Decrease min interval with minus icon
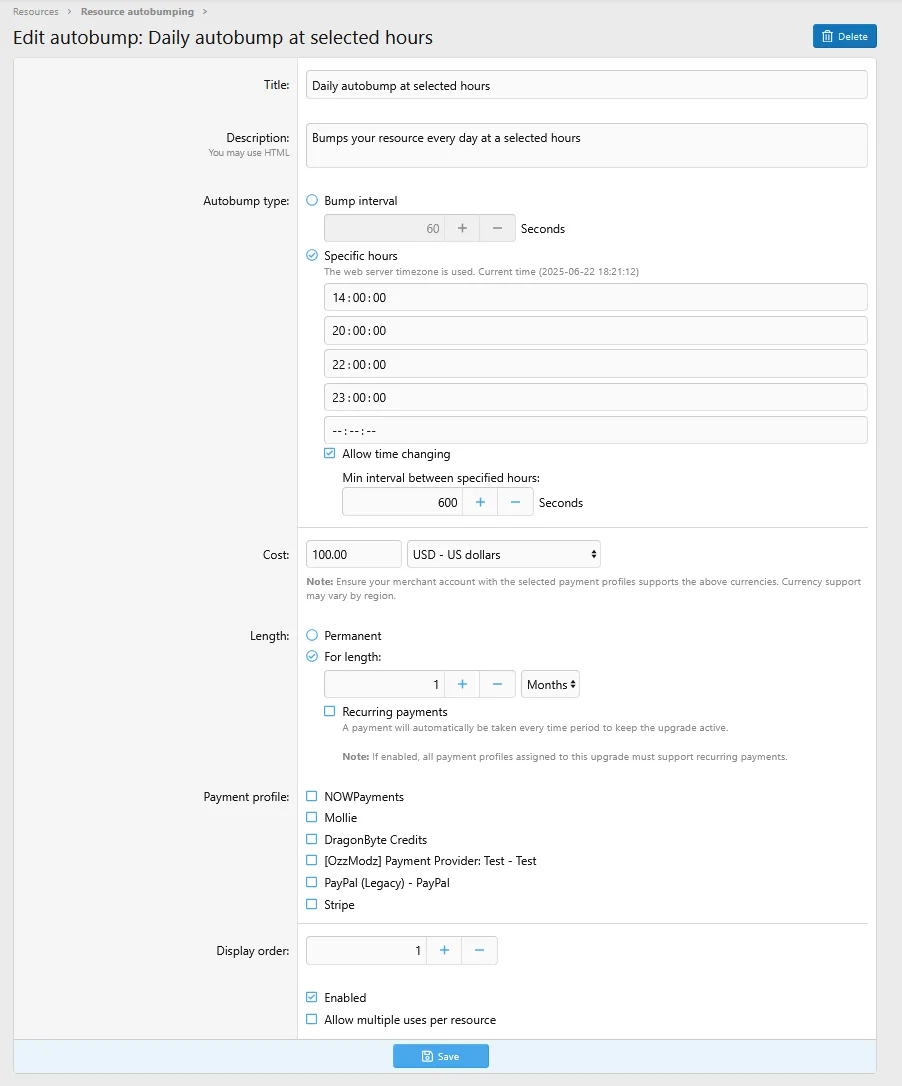 point(515,502)
